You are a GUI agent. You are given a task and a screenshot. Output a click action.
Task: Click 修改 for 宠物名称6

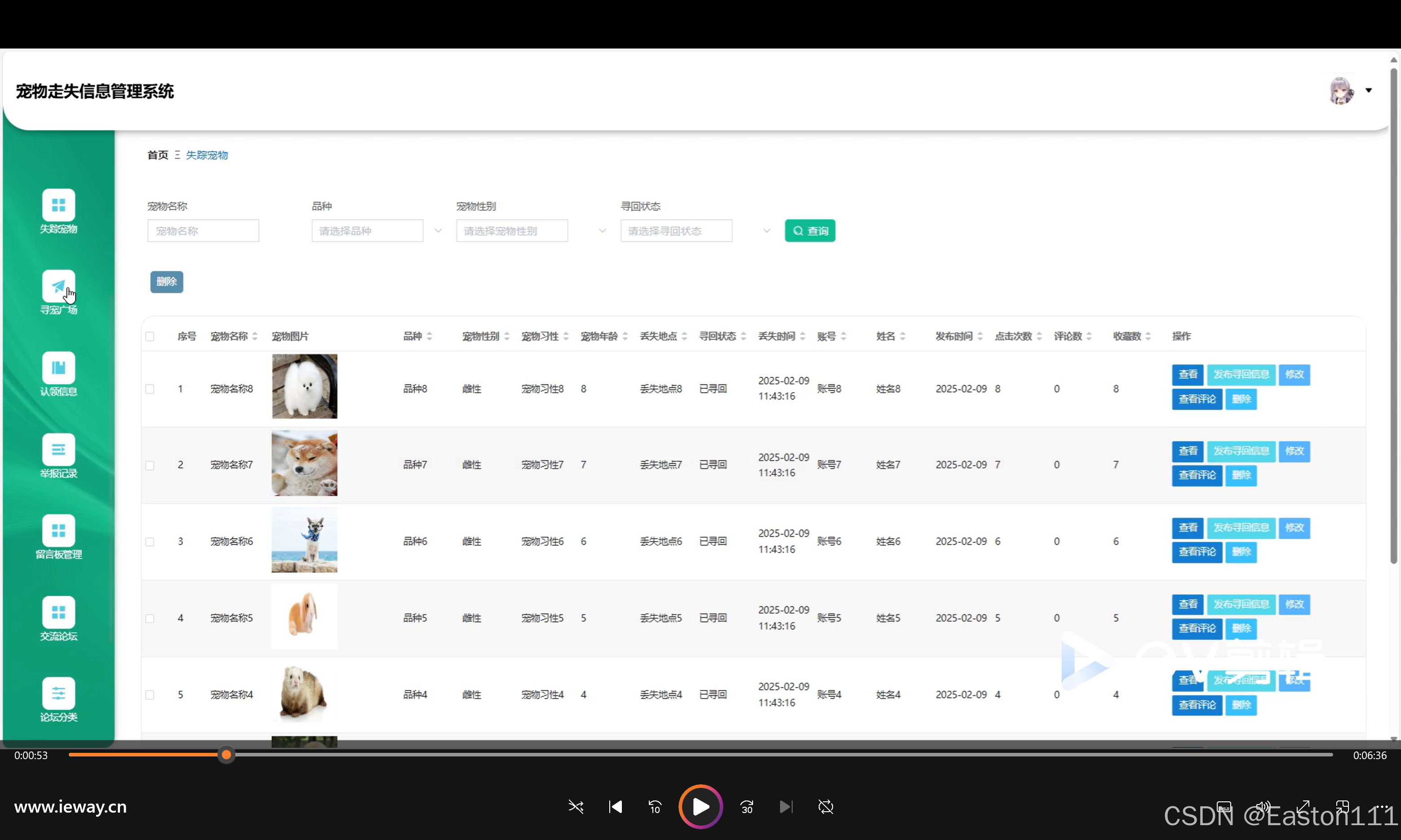[x=1295, y=527]
